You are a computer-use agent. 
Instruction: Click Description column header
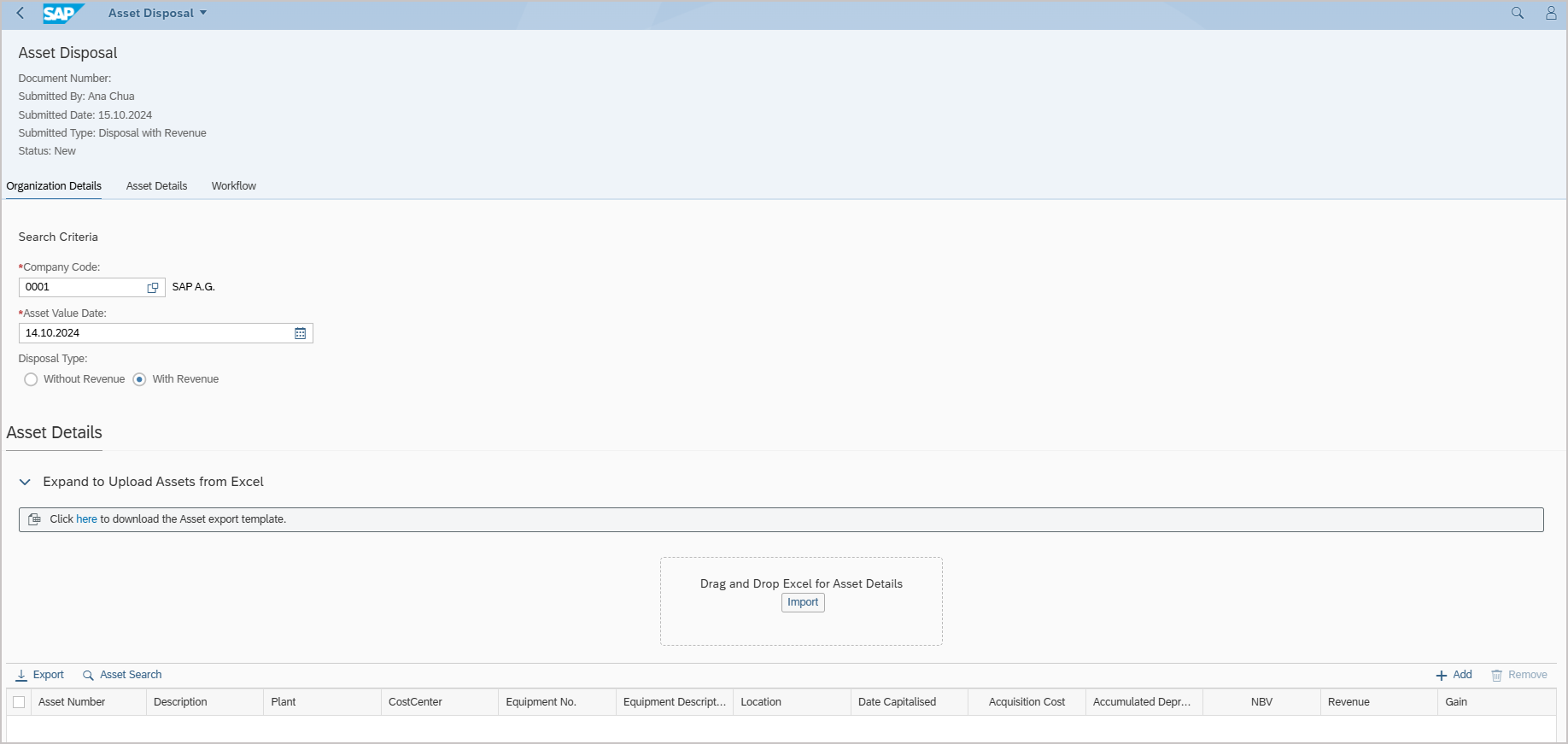[205, 702]
